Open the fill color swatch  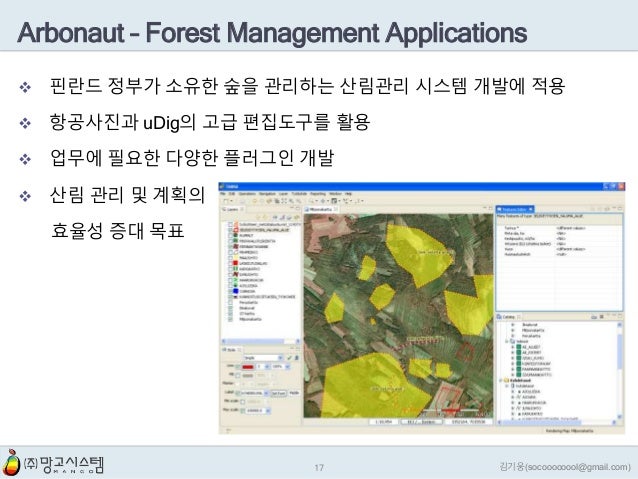(248, 376)
